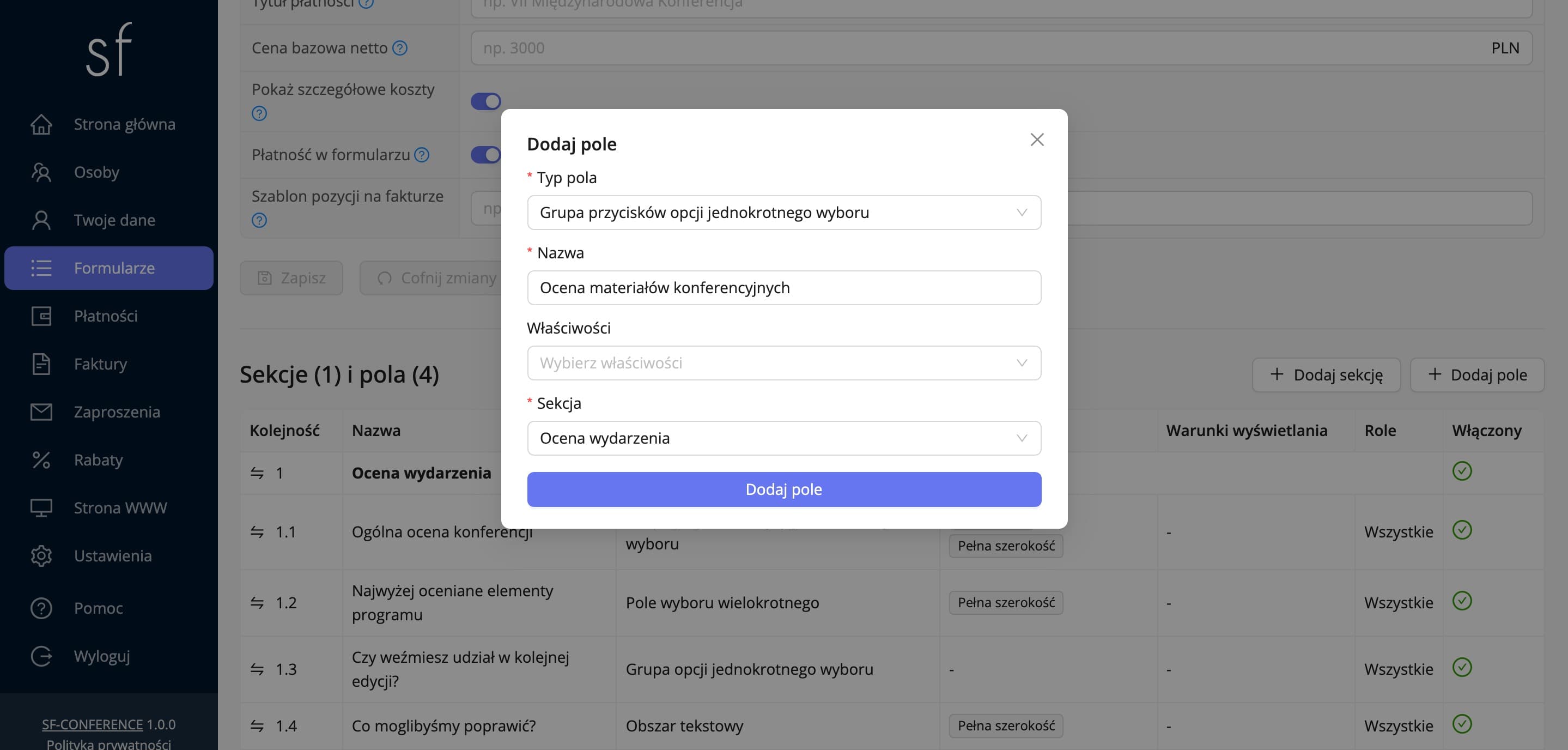Click help icon next to Cena bazowa netto
This screenshot has width=1568, height=750.
point(400,48)
